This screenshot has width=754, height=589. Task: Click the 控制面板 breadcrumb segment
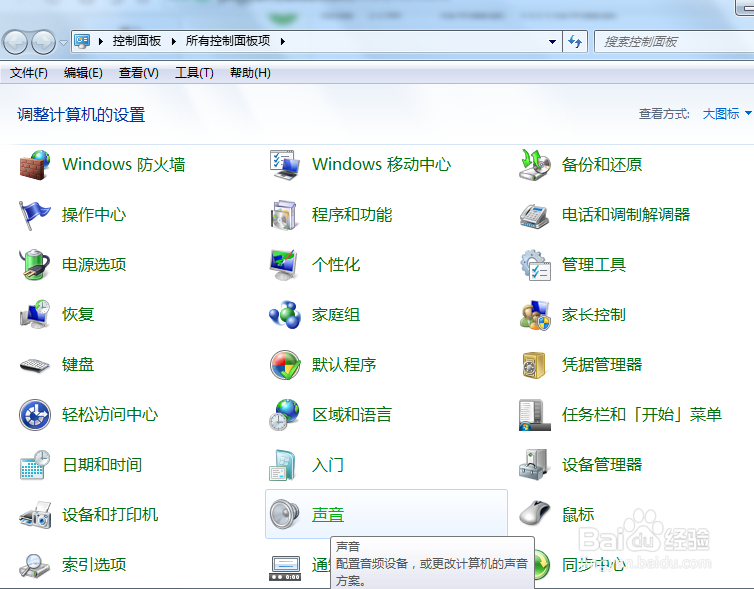click(x=137, y=41)
